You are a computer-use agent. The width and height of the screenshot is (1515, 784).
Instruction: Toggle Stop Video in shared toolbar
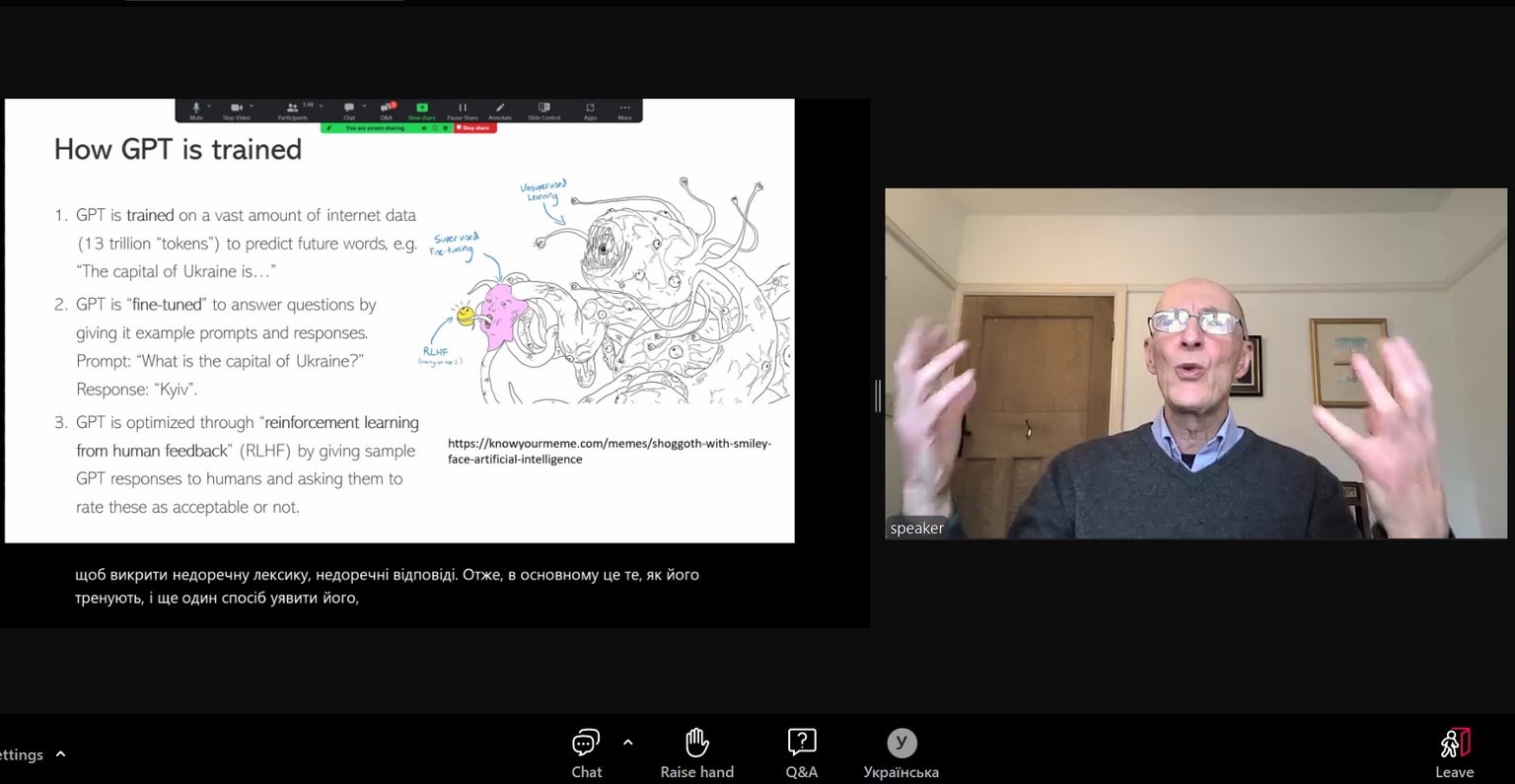click(237, 109)
